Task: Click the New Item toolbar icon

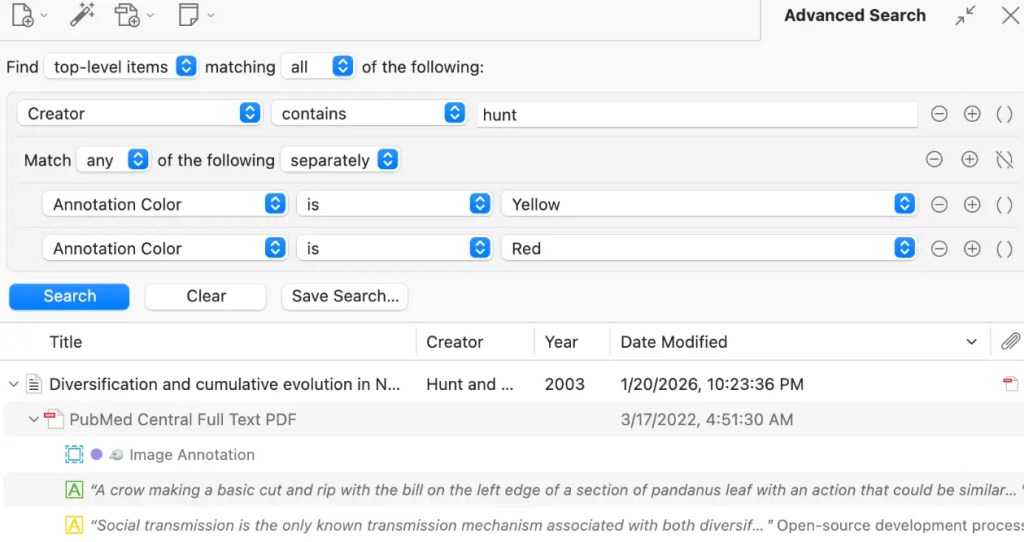Action: (23, 15)
